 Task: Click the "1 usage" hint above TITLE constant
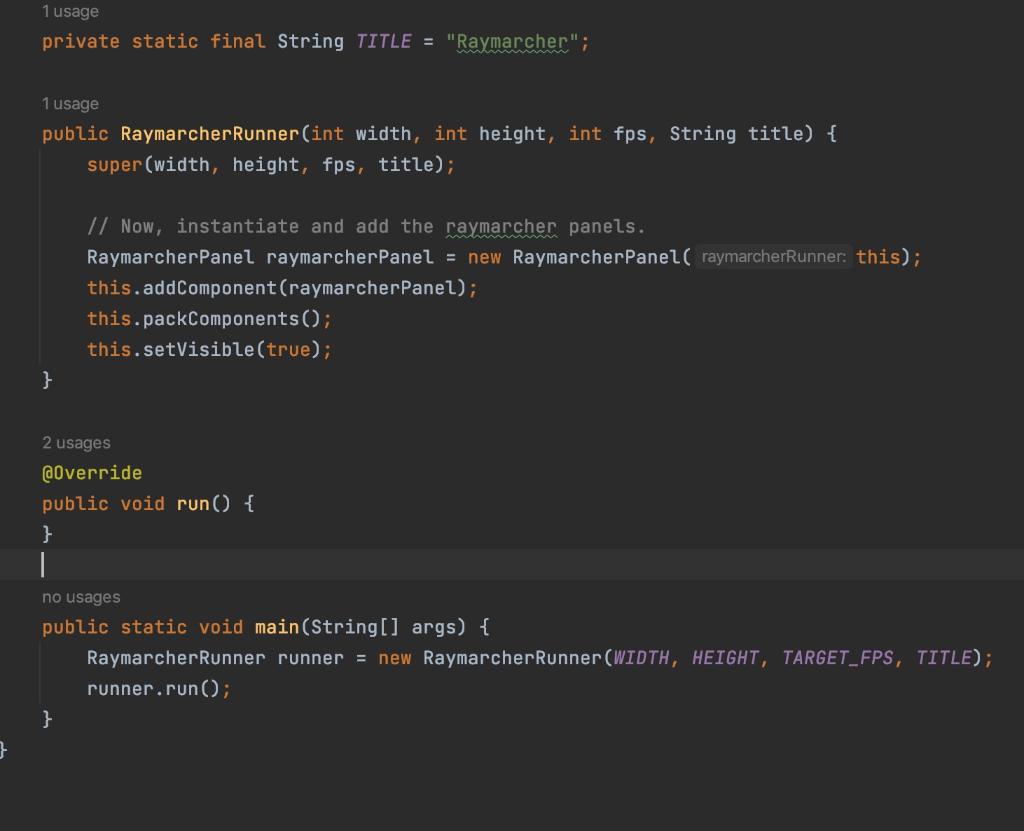68,11
